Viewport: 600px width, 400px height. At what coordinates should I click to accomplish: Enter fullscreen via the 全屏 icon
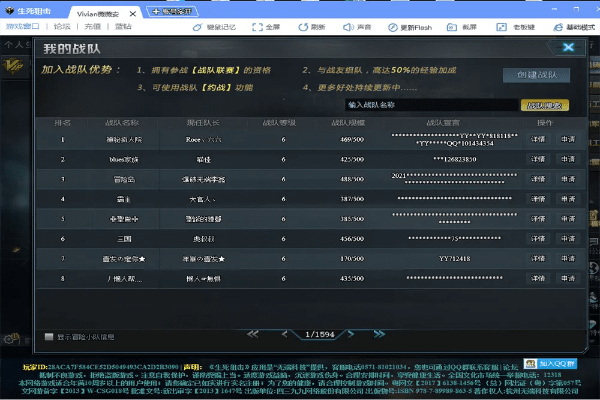257,27
